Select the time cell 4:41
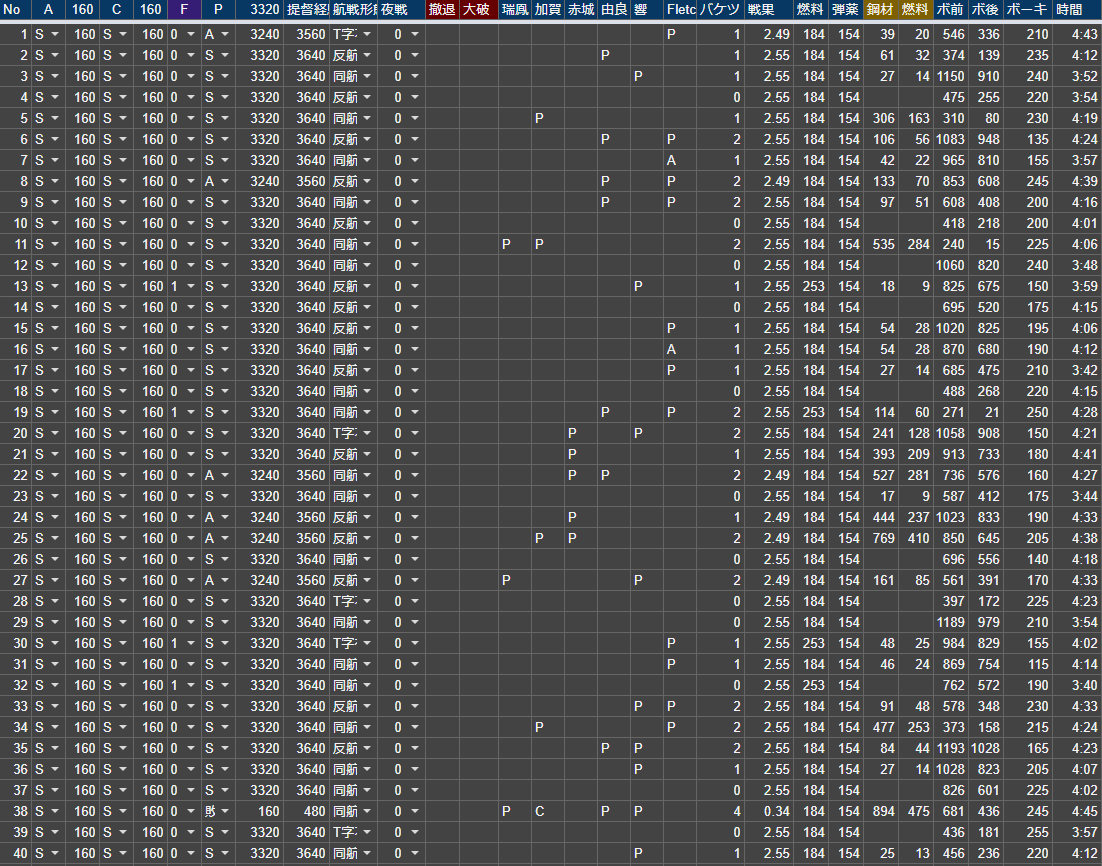The image size is (1102, 866). tap(1077, 455)
